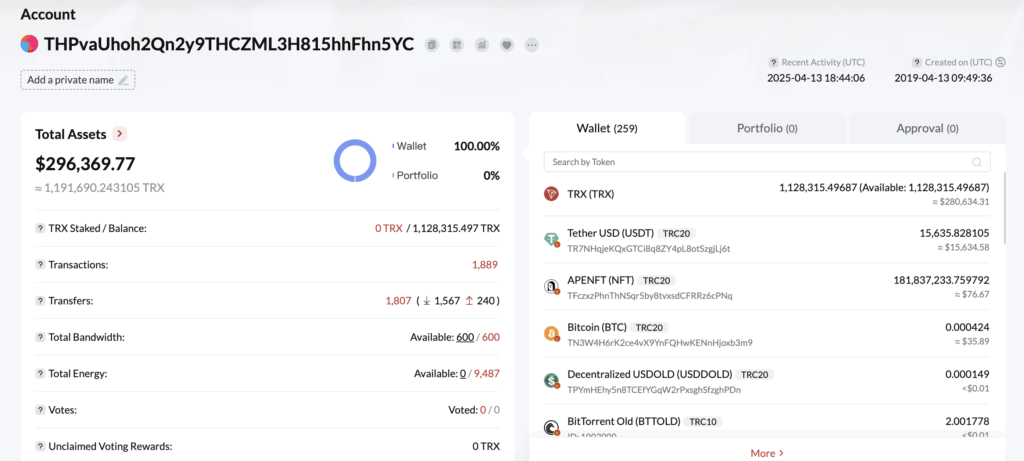Viewport: 1024px width, 461px height.
Task: Click help icon next to Total Bandwidth
Action: click(40, 338)
